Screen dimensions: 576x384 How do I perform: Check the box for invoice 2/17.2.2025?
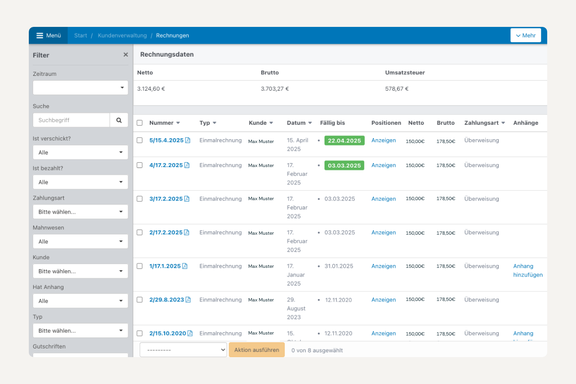coord(140,233)
